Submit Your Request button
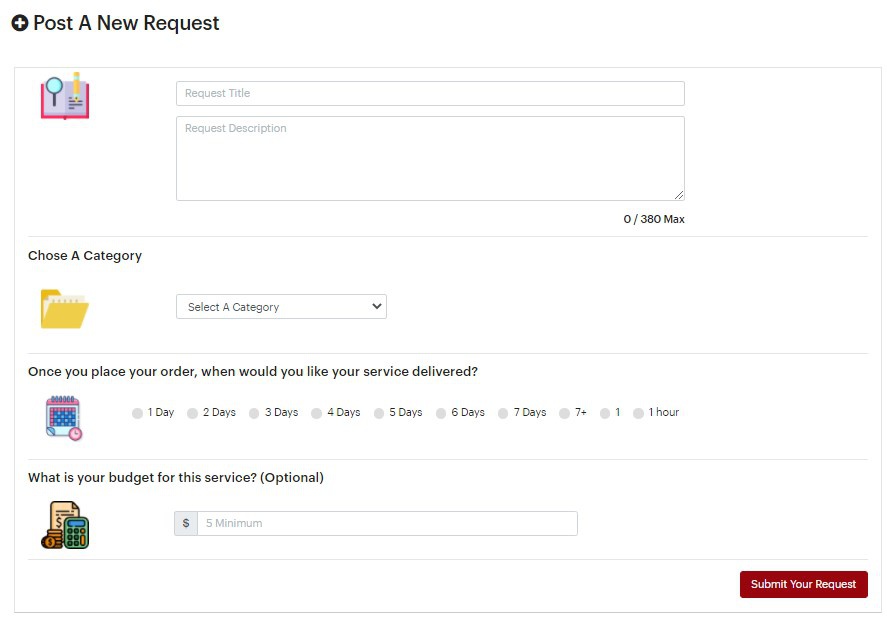This screenshot has width=887, height=622. 803,584
